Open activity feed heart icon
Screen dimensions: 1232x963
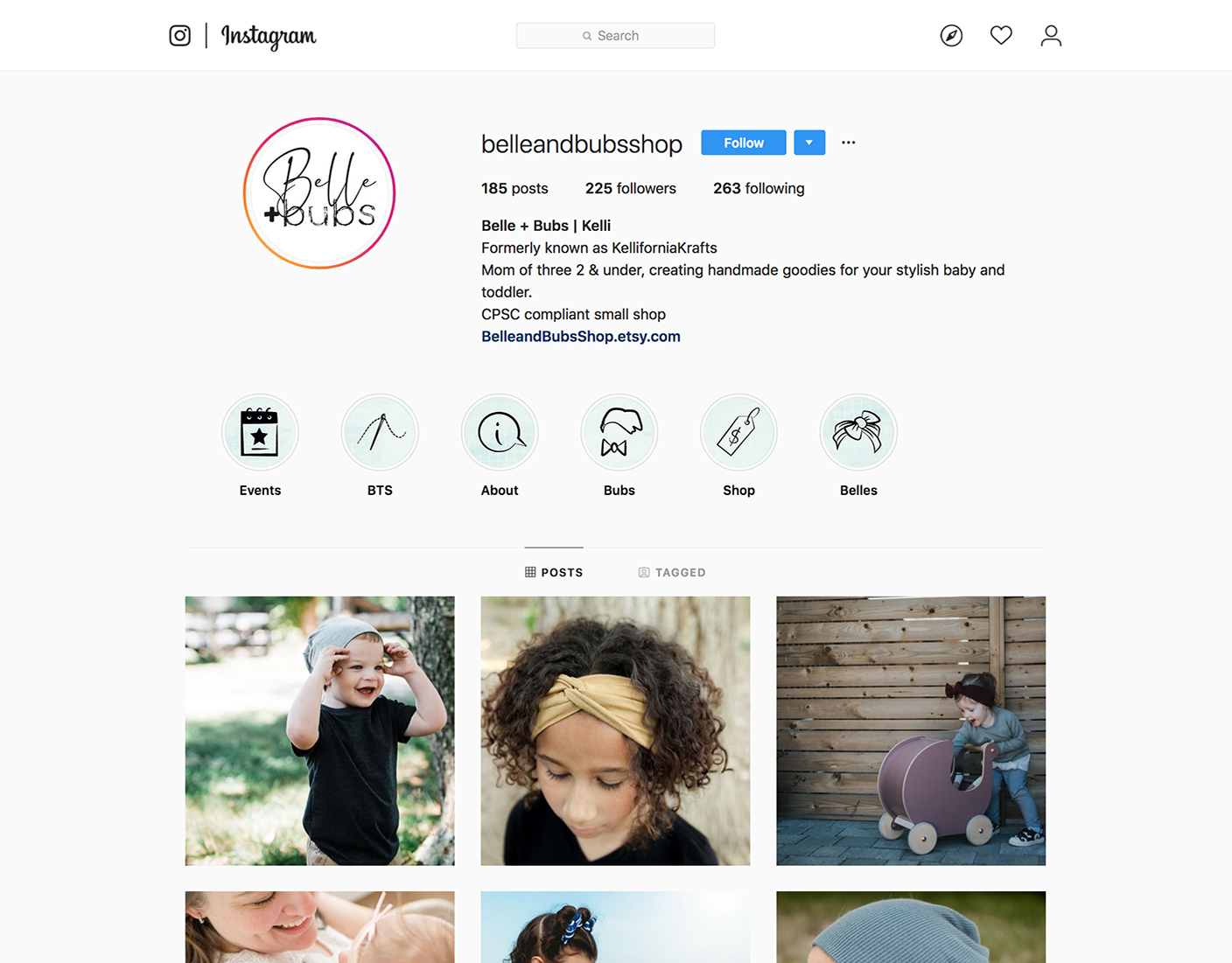click(1001, 36)
